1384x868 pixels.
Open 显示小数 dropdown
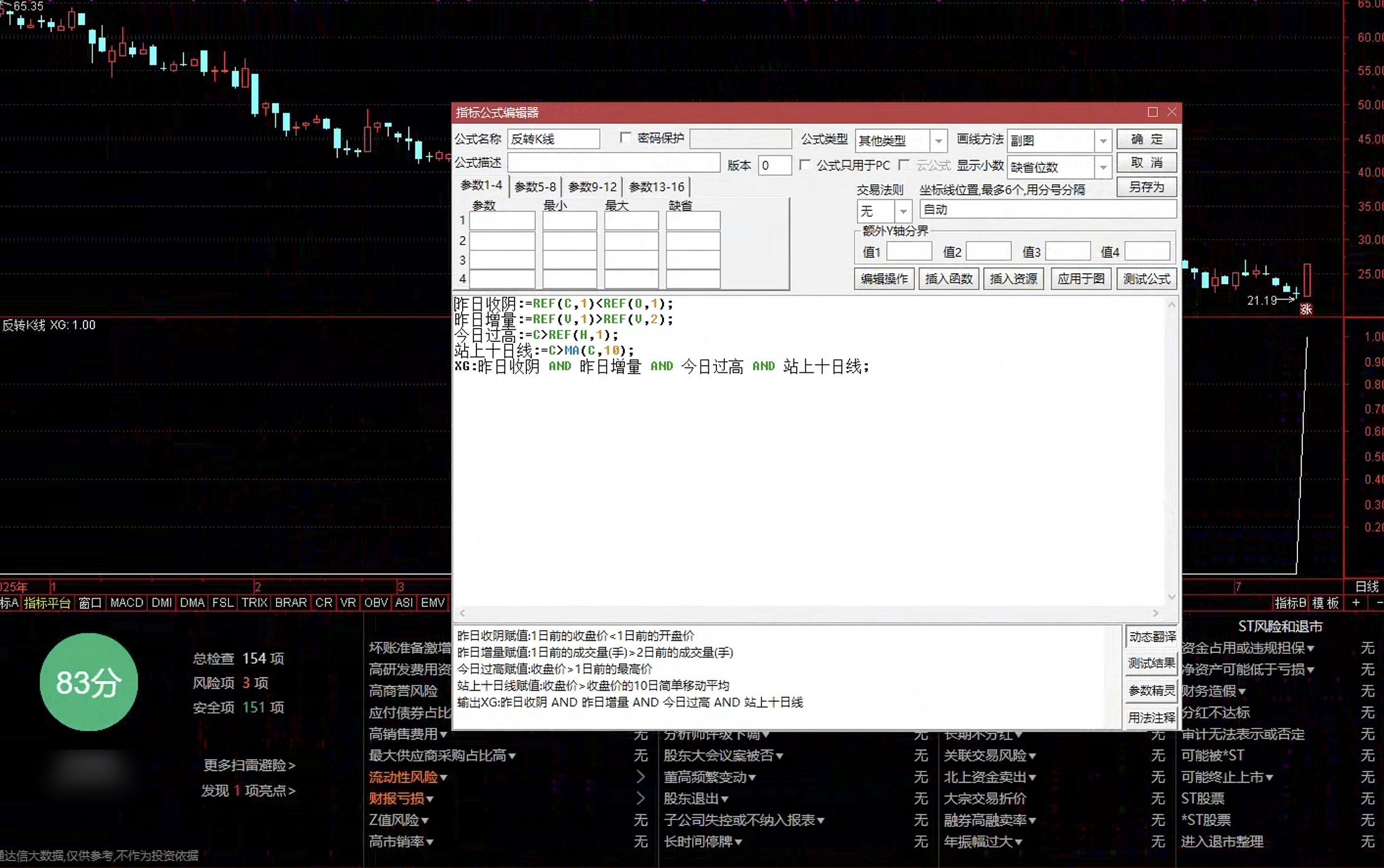click(x=1102, y=167)
